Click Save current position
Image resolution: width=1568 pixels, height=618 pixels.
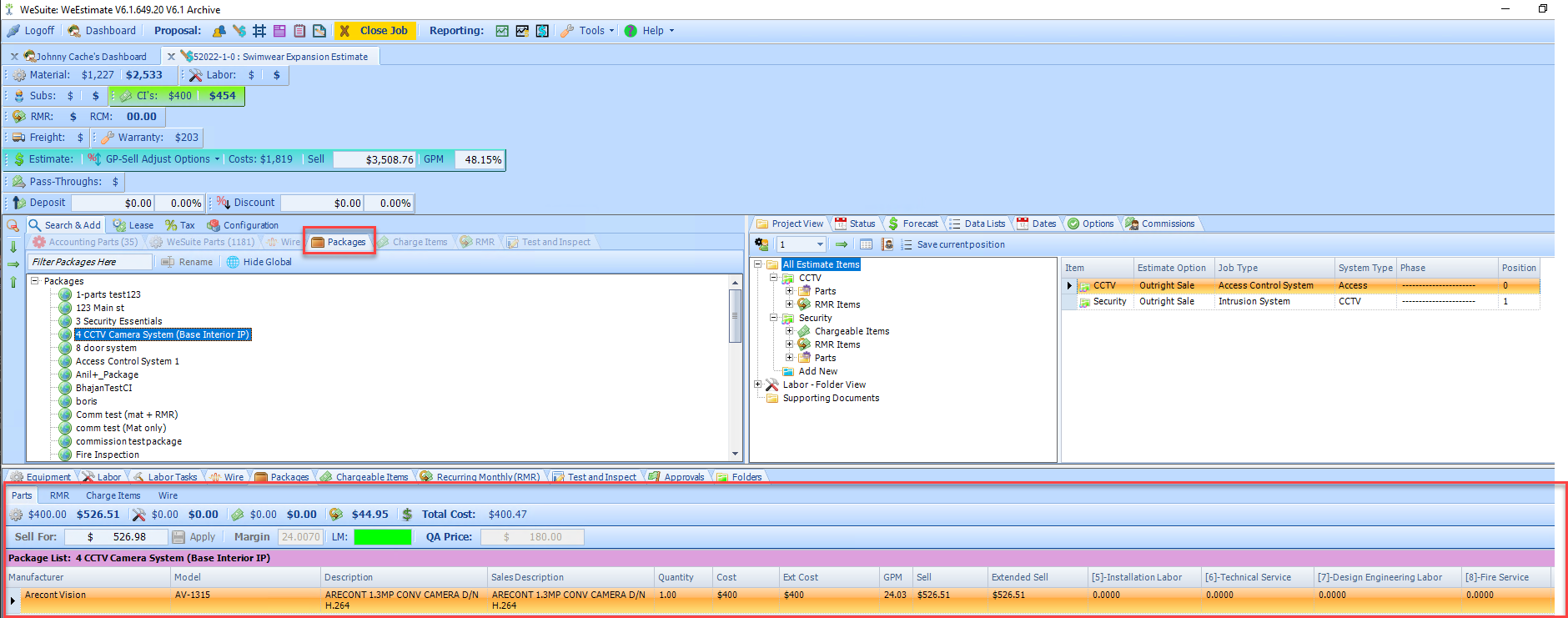[x=952, y=244]
